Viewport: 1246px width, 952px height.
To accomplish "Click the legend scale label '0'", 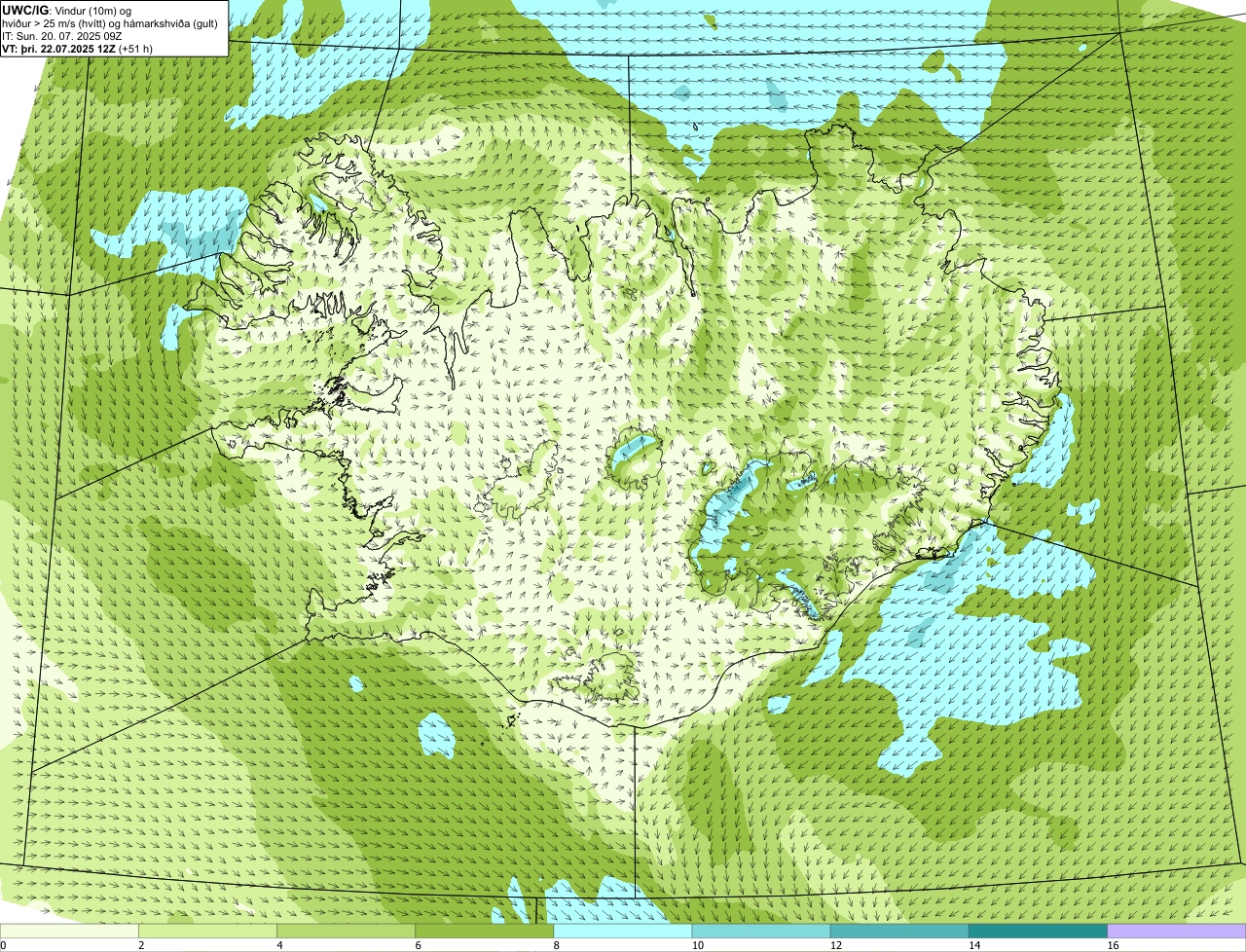I will (3, 945).
